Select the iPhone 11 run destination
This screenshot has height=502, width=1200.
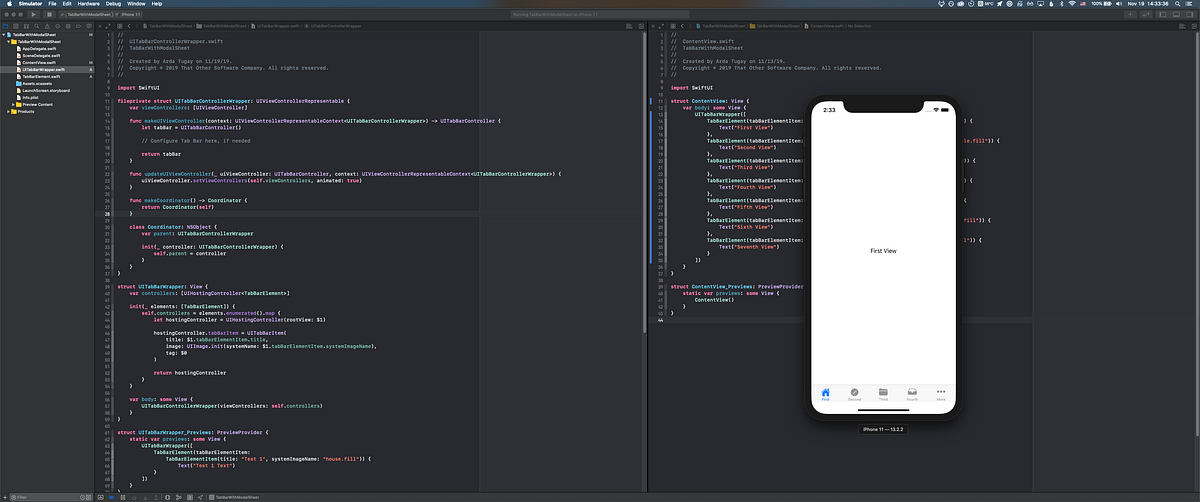pyautogui.click(x=130, y=14)
